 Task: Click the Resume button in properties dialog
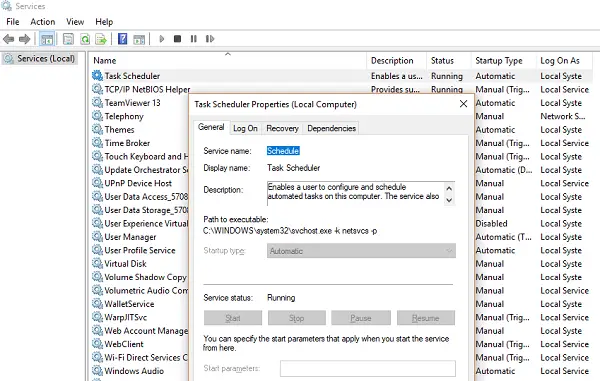coord(426,318)
